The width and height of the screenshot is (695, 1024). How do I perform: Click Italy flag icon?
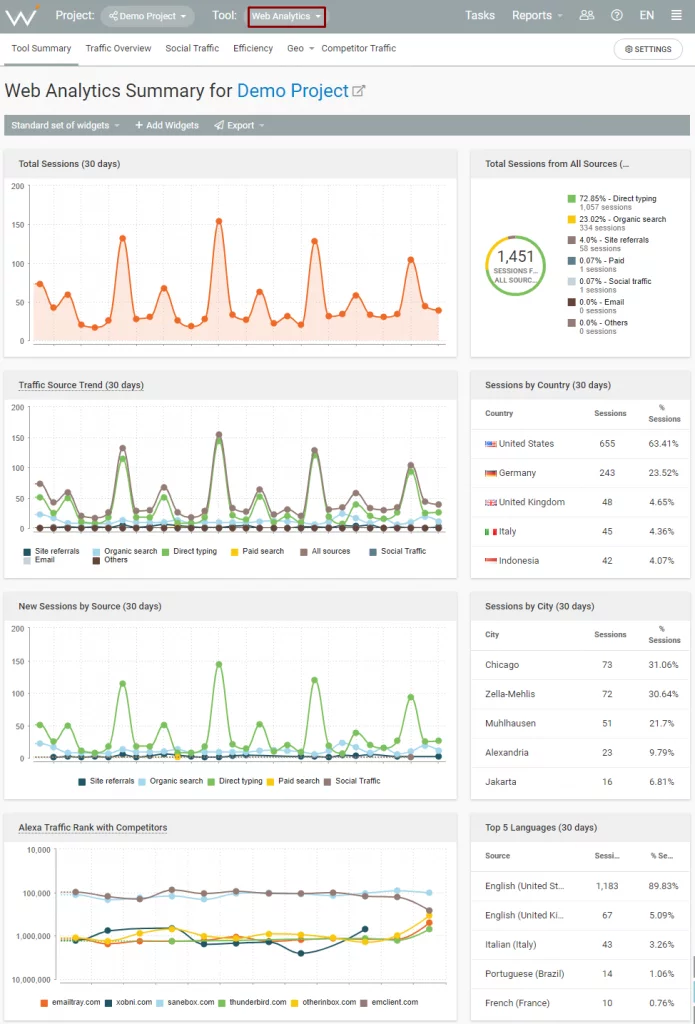click(491, 532)
